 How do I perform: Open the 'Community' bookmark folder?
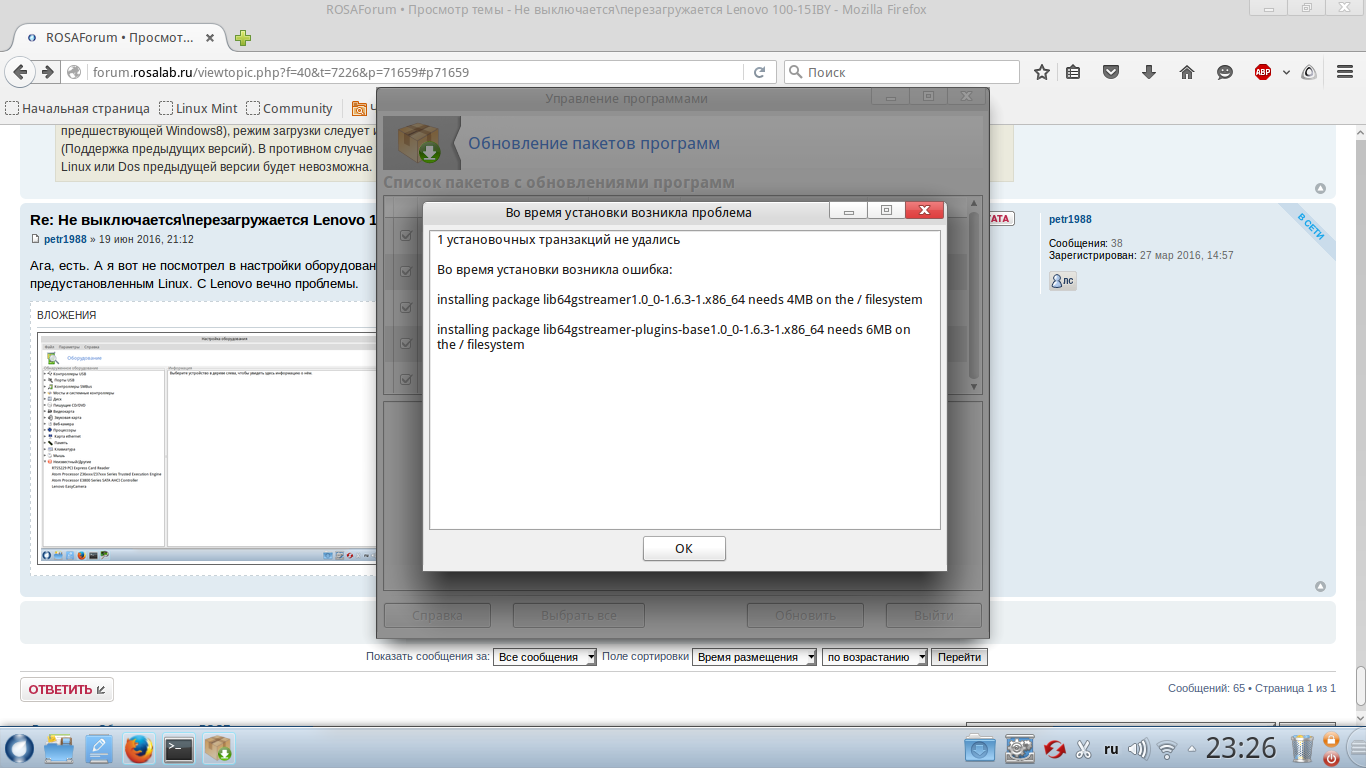click(x=289, y=108)
